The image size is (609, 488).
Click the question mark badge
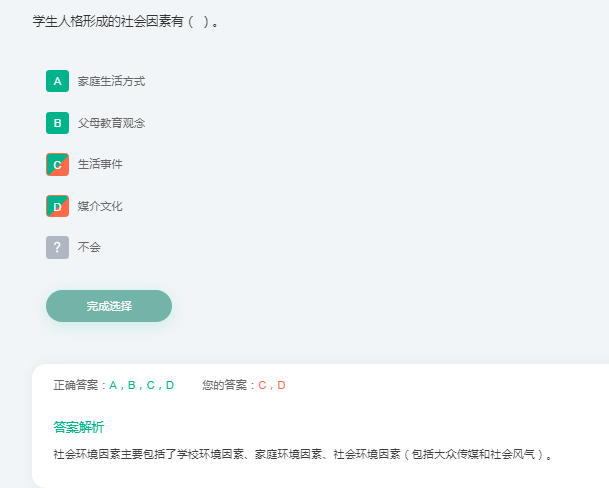click(x=57, y=247)
